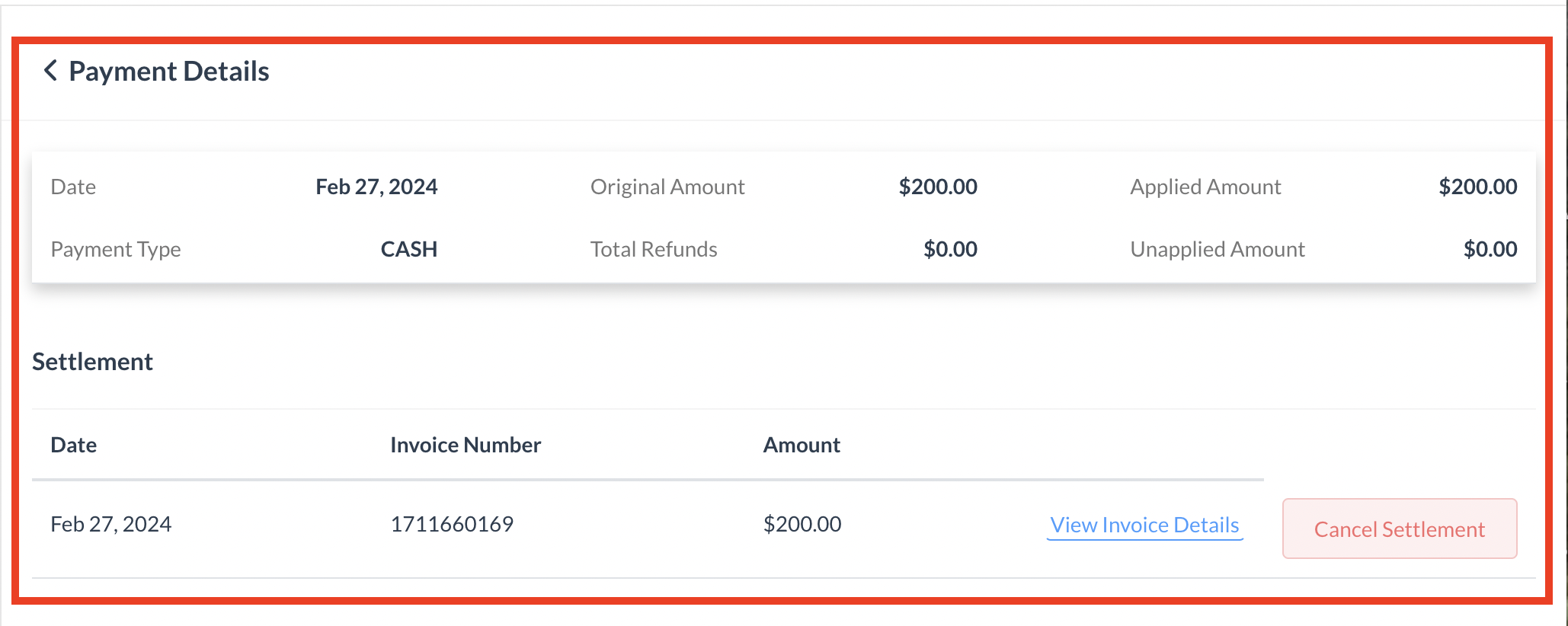The image size is (1568, 626).
Task: Click the Payment Type label
Action: [x=116, y=249]
